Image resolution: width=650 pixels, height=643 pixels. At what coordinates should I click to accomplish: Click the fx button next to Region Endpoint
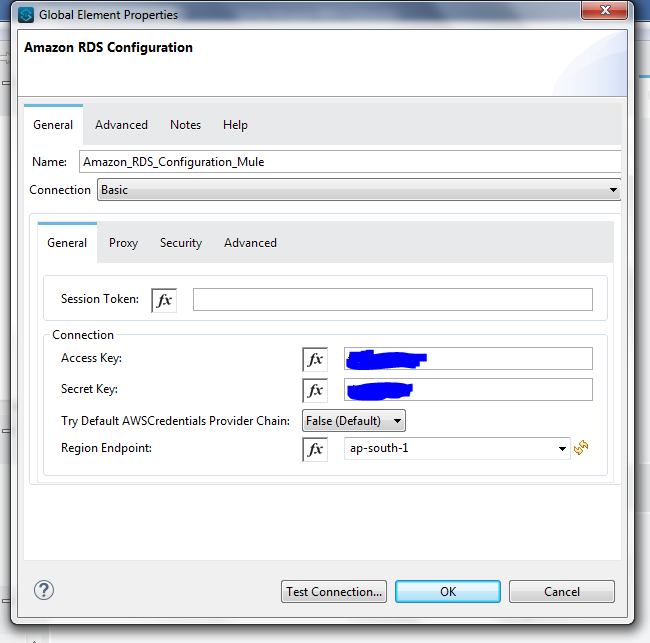point(315,449)
